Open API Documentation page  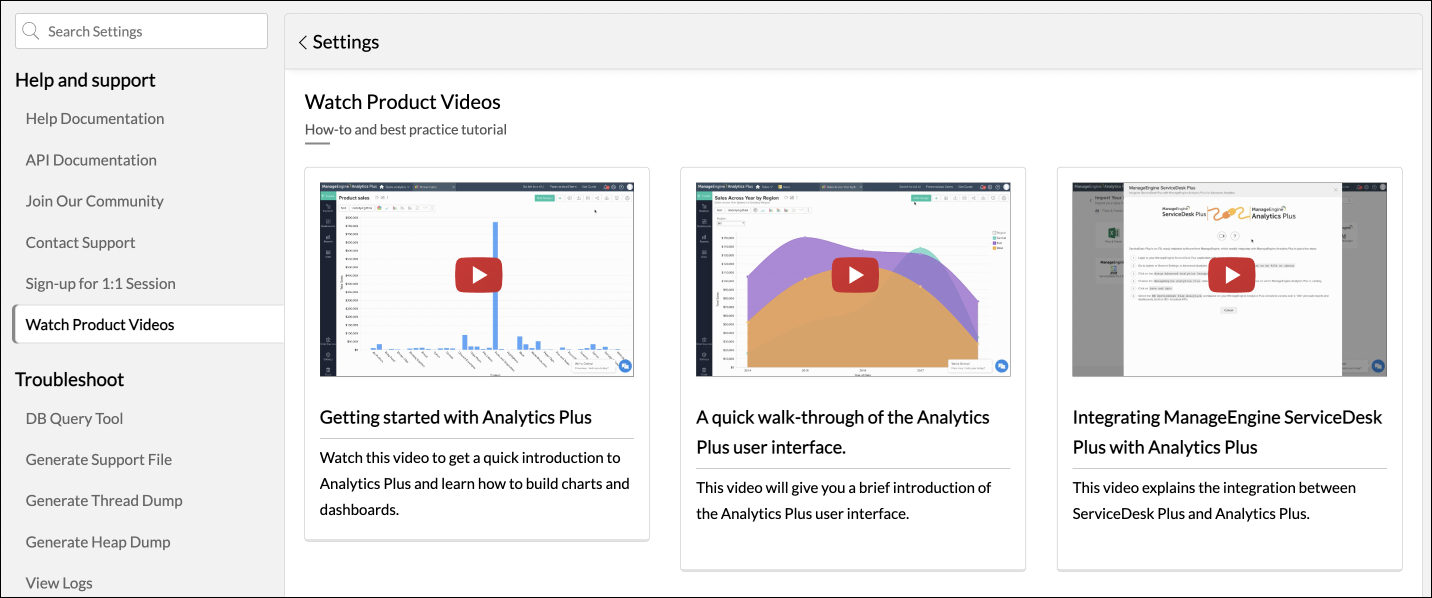[91, 160]
